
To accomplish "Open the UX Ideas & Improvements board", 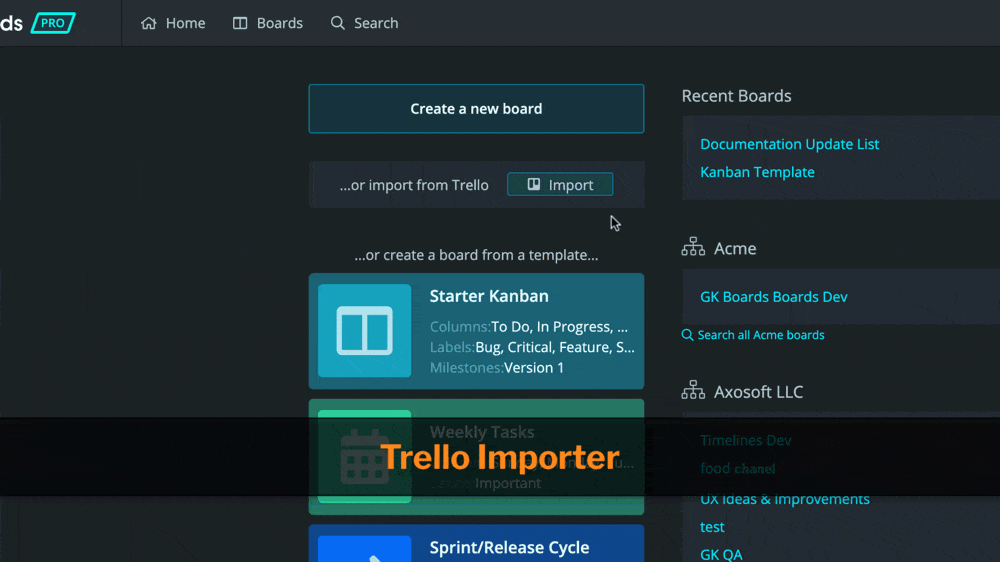I will coord(784,499).
